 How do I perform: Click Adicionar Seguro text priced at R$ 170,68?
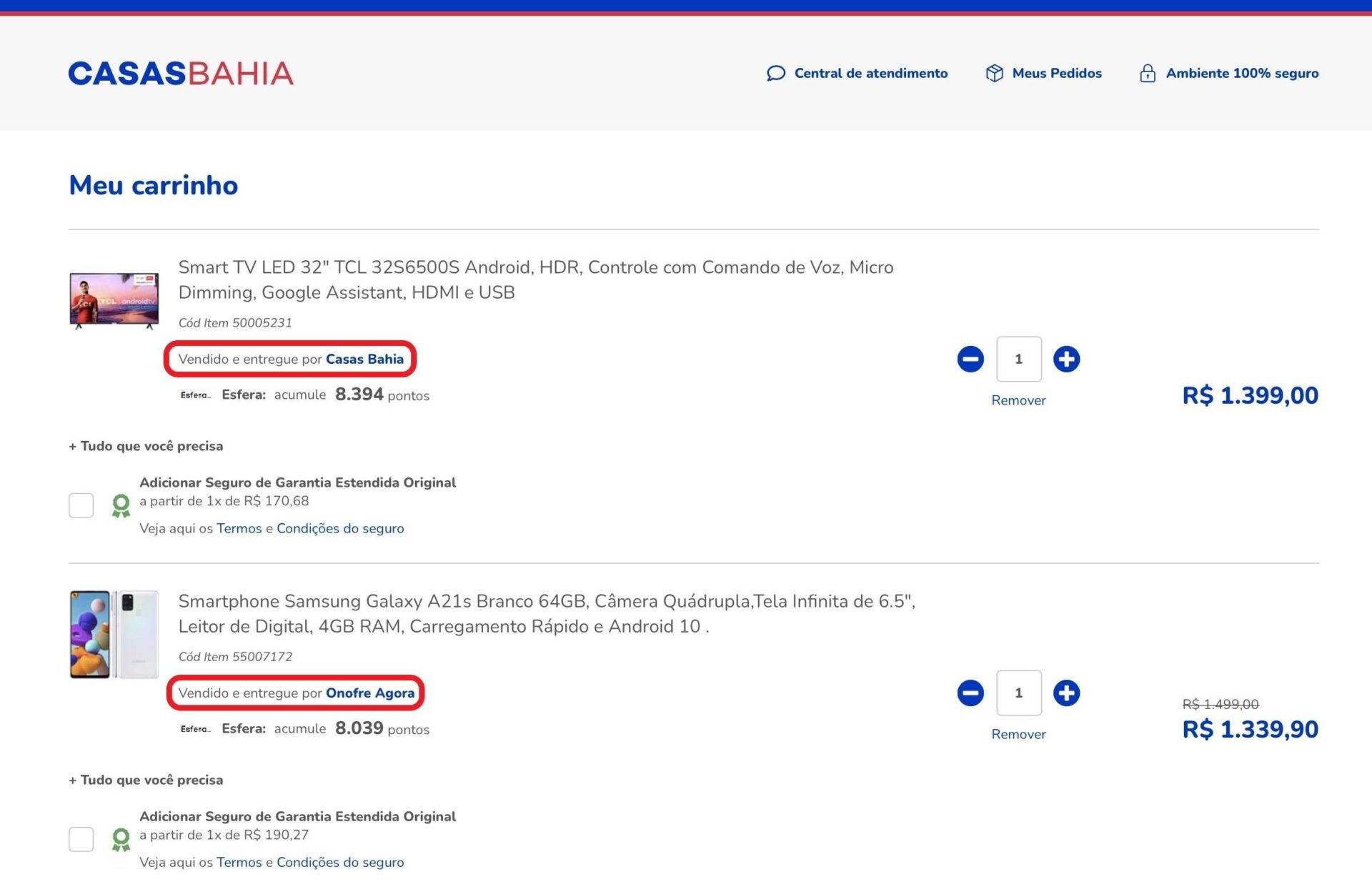tap(297, 482)
